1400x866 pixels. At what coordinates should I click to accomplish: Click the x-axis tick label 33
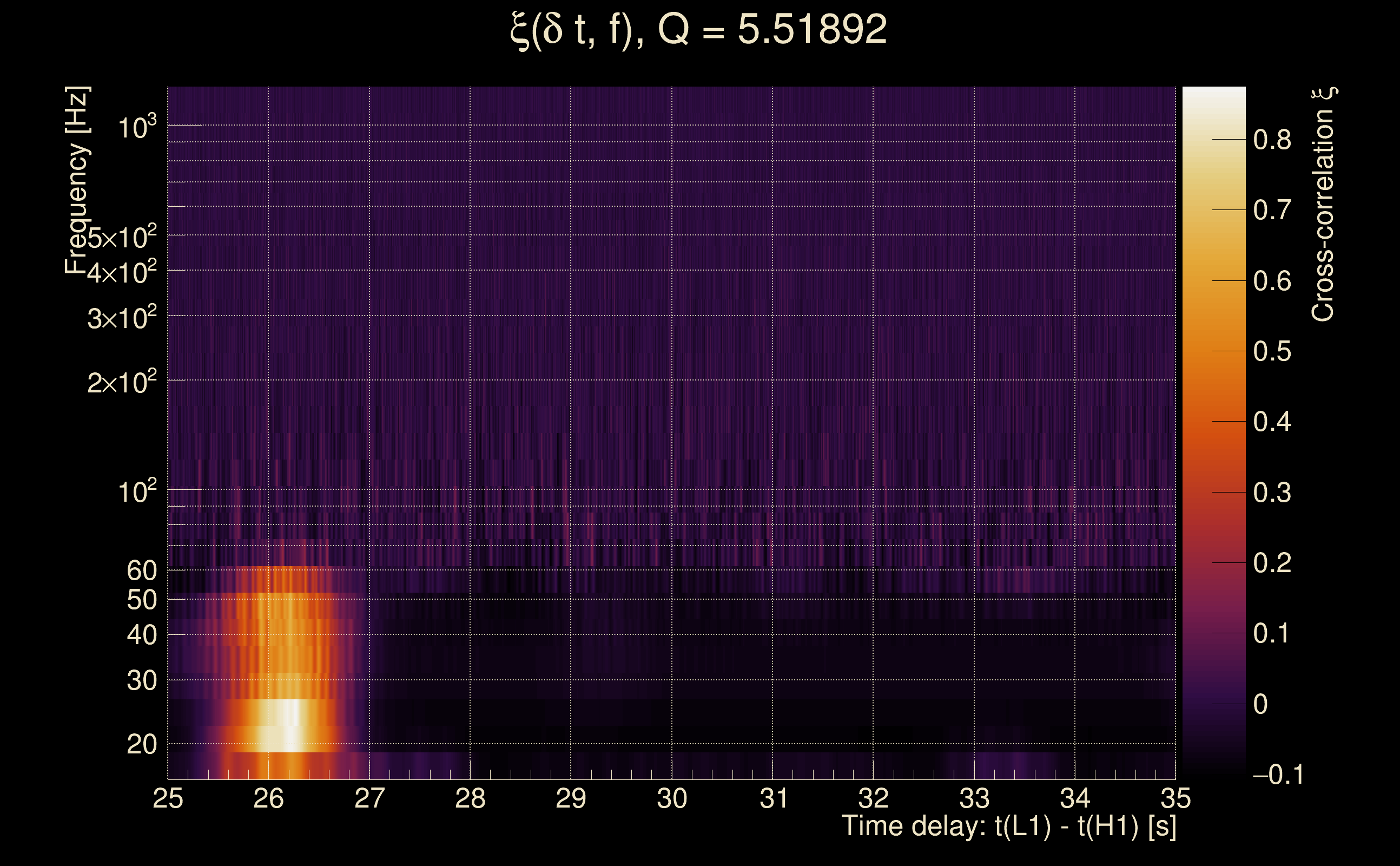(974, 798)
